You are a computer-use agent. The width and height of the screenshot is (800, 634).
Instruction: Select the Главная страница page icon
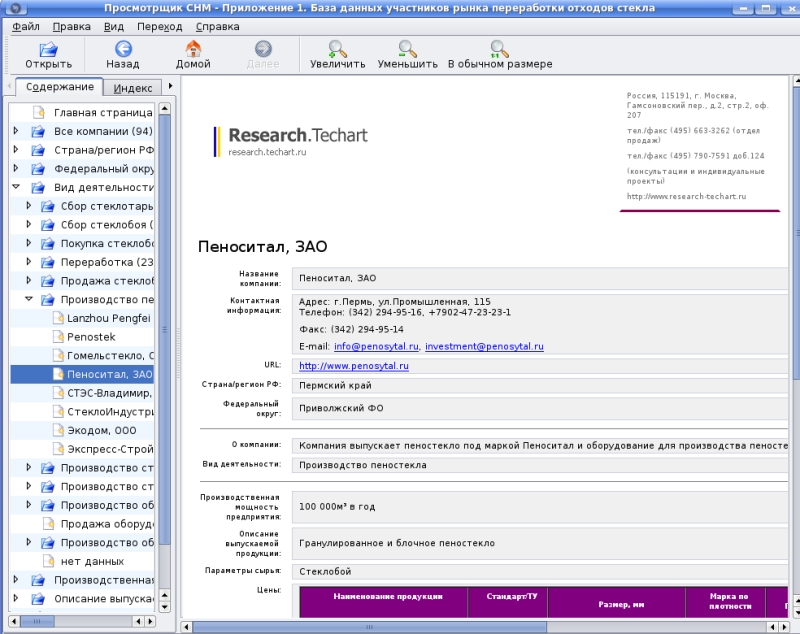coord(38,112)
